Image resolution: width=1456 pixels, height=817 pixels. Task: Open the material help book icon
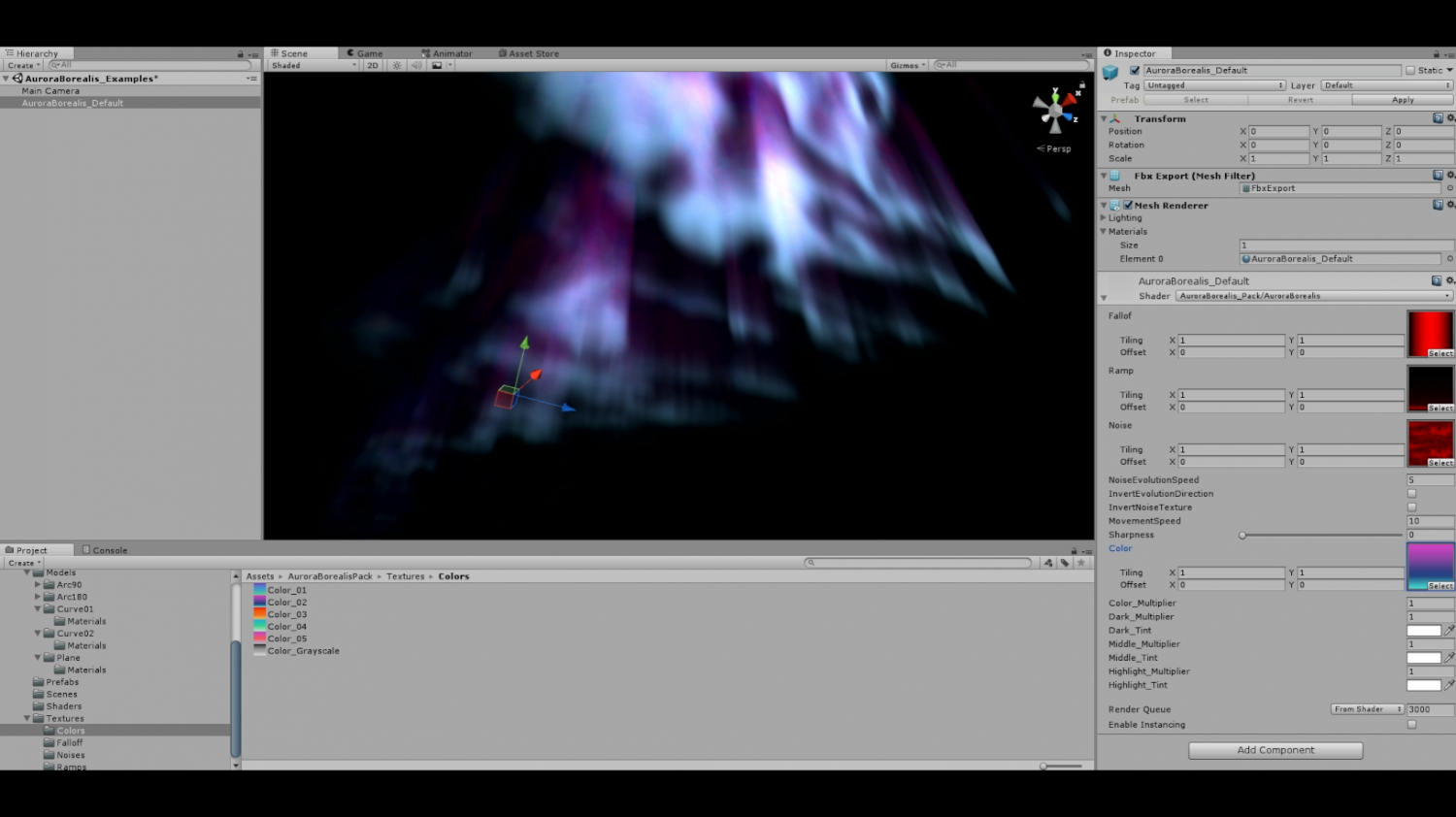click(1437, 280)
